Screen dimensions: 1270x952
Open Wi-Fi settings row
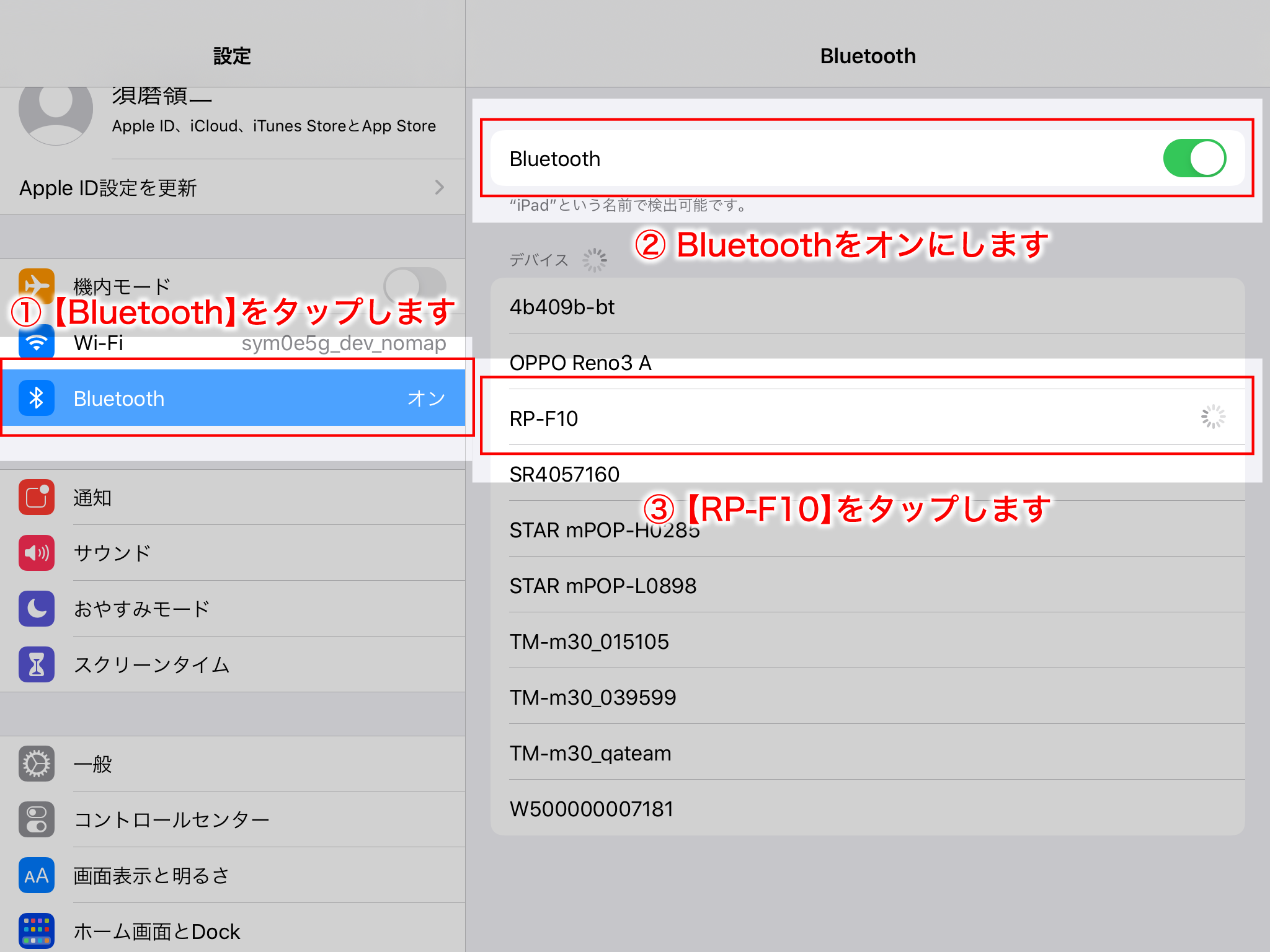(x=233, y=342)
